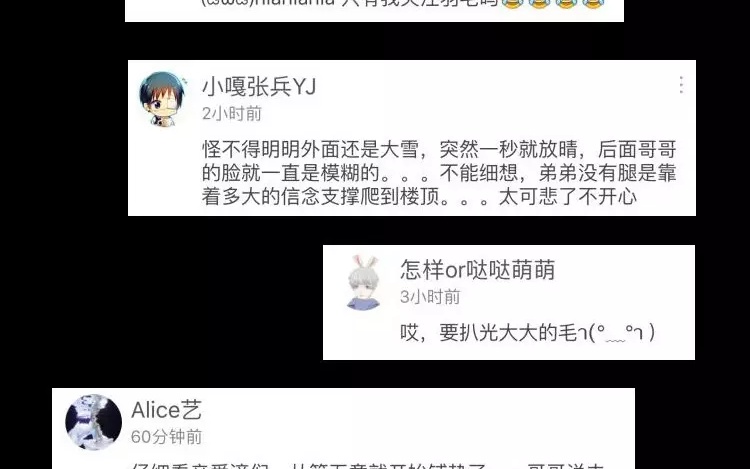This screenshot has height=469, width=750.
Task: Click the 2小时前 timestamp
Action: (x=232, y=114)
